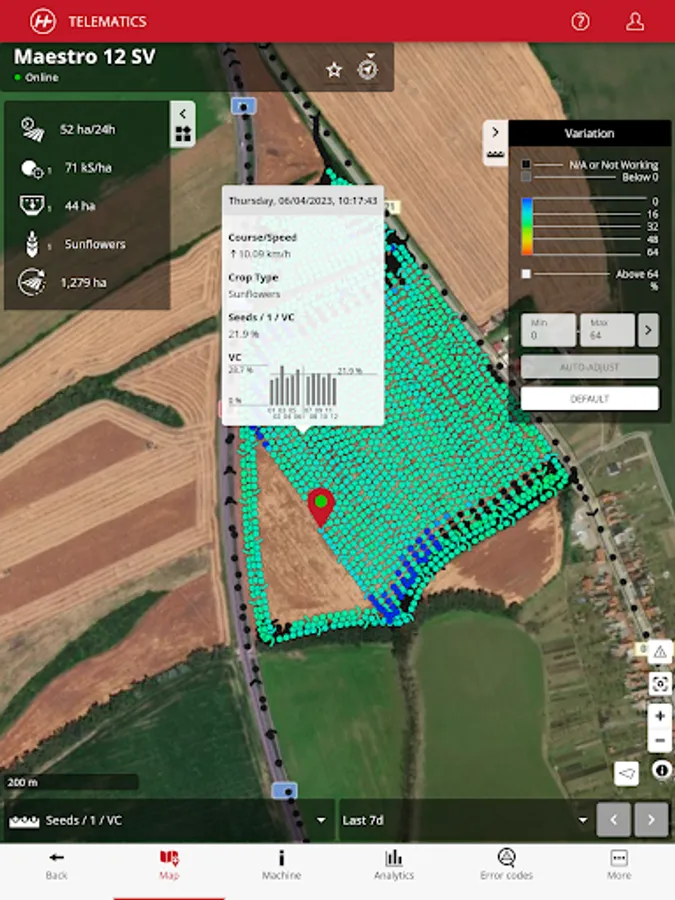Collapse the Variation legend panel
Viewport: 675px width, 900px height.
tap(495, 133)
